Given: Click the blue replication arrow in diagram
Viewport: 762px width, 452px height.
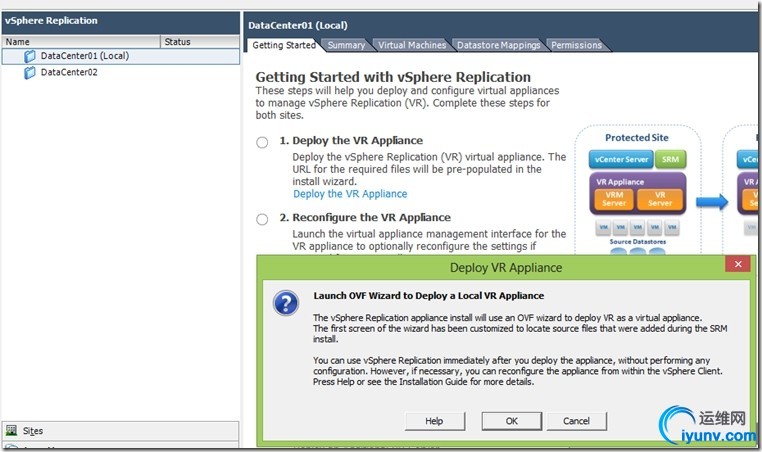Looking at the screenshot, I should point(712,201).
